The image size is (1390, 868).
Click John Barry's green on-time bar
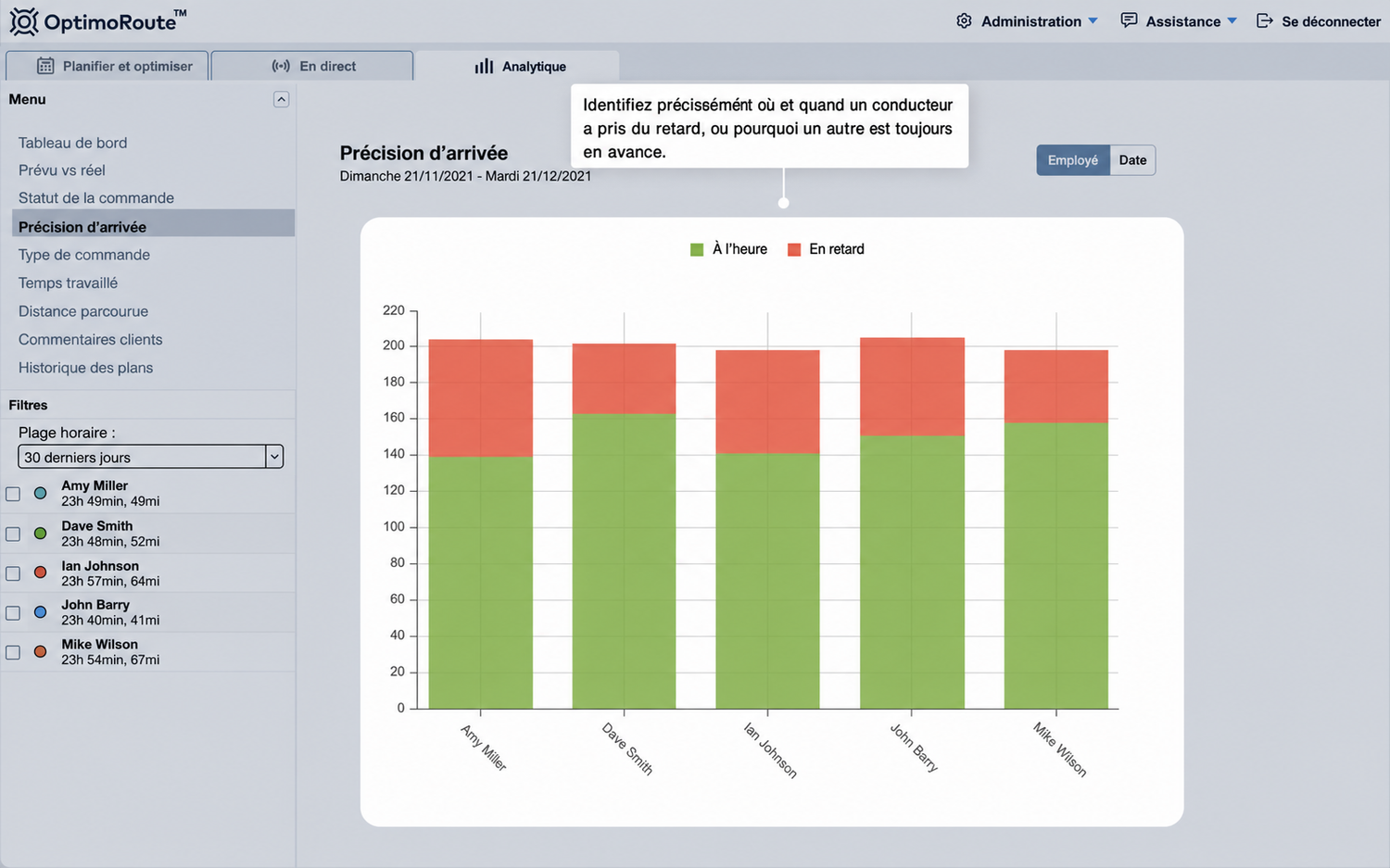[912, 572]
